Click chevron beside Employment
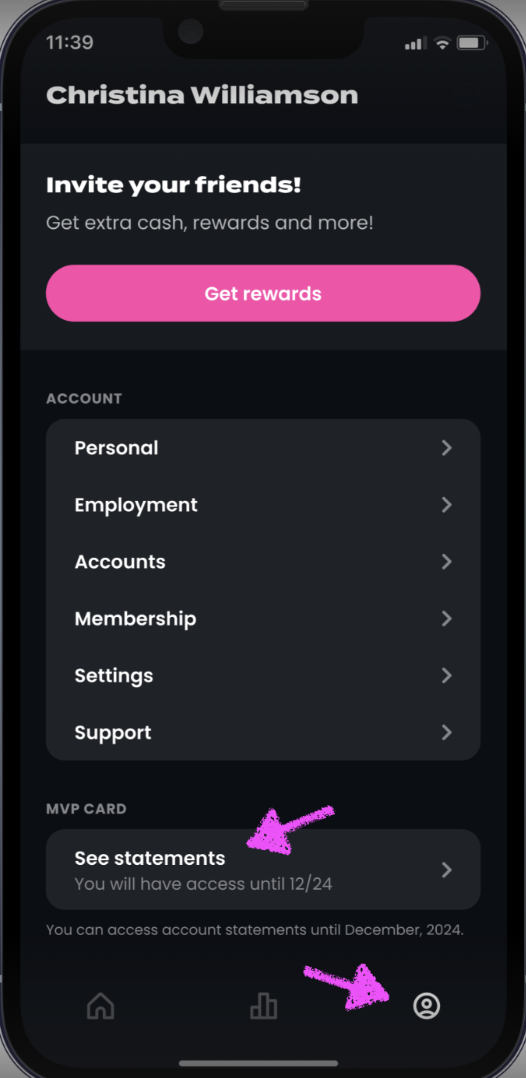 [447, 505]
